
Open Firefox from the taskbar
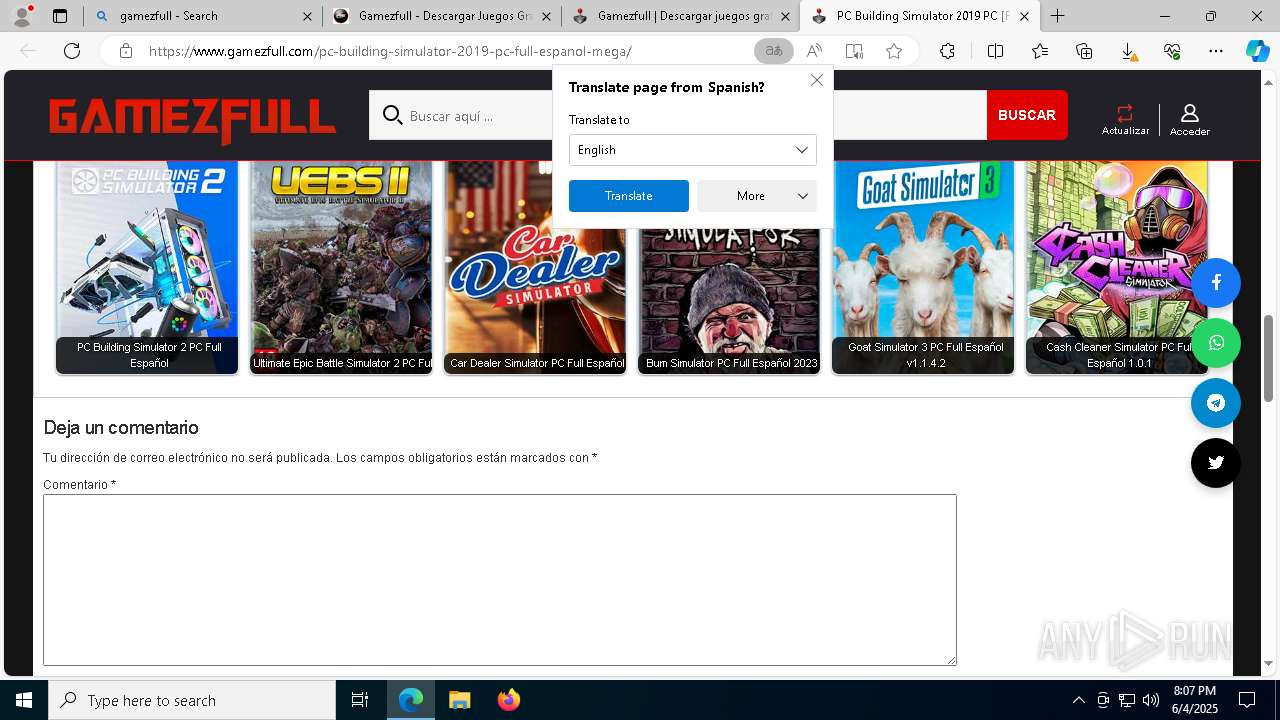coord(508,700)
